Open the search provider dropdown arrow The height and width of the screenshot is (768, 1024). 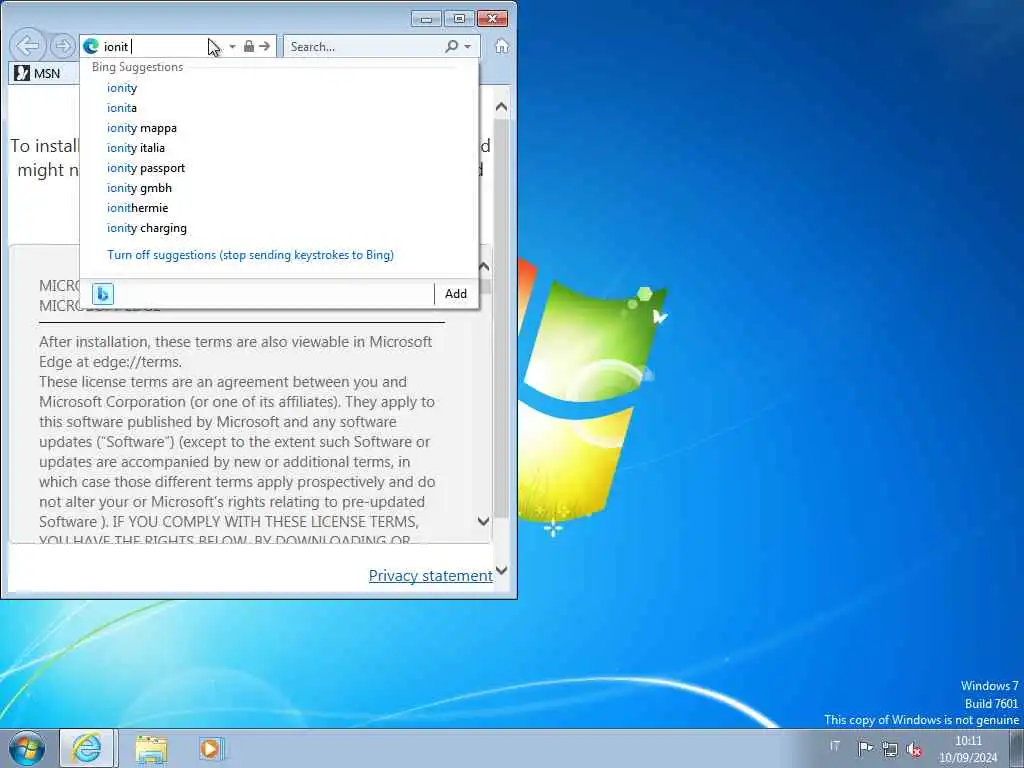(467, 46)
